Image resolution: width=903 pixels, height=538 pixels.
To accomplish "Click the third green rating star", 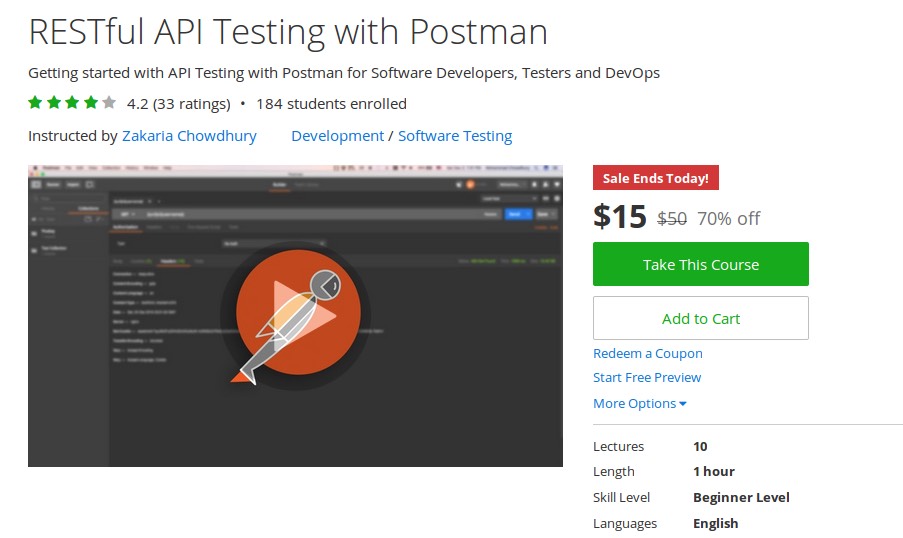I will click(72, 103).
